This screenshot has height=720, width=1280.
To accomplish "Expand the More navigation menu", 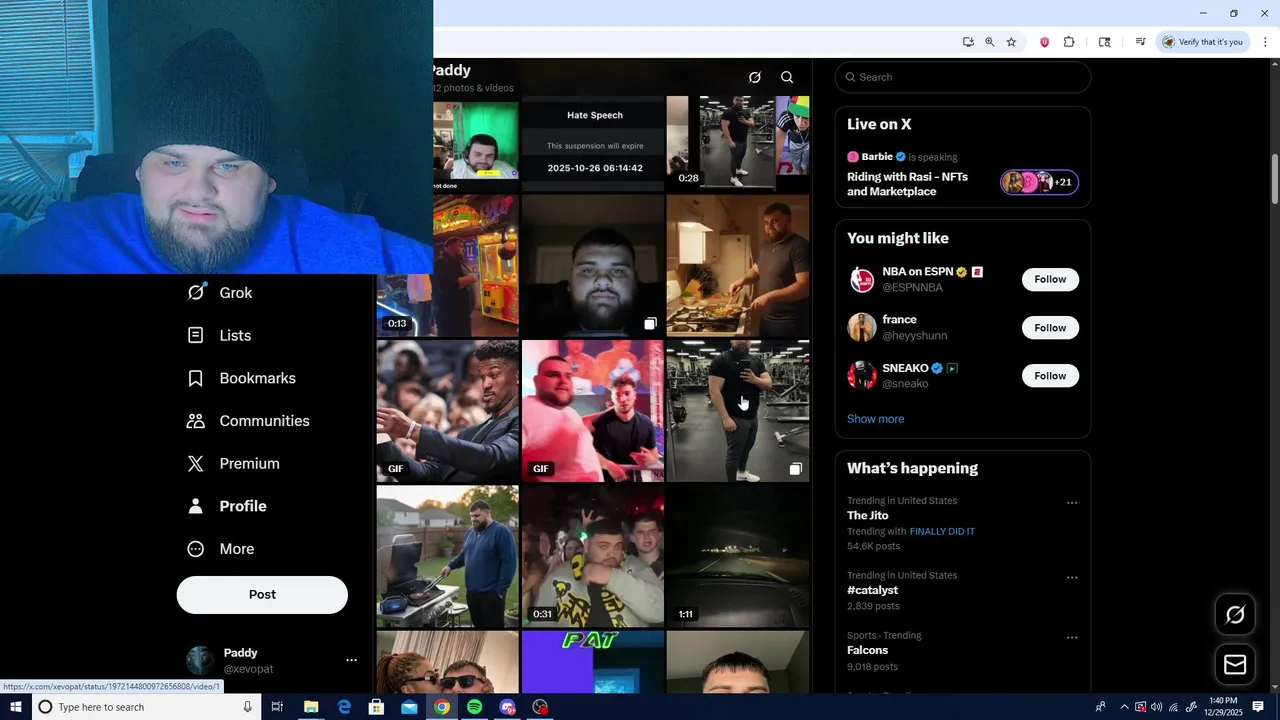I will (221, 549).
